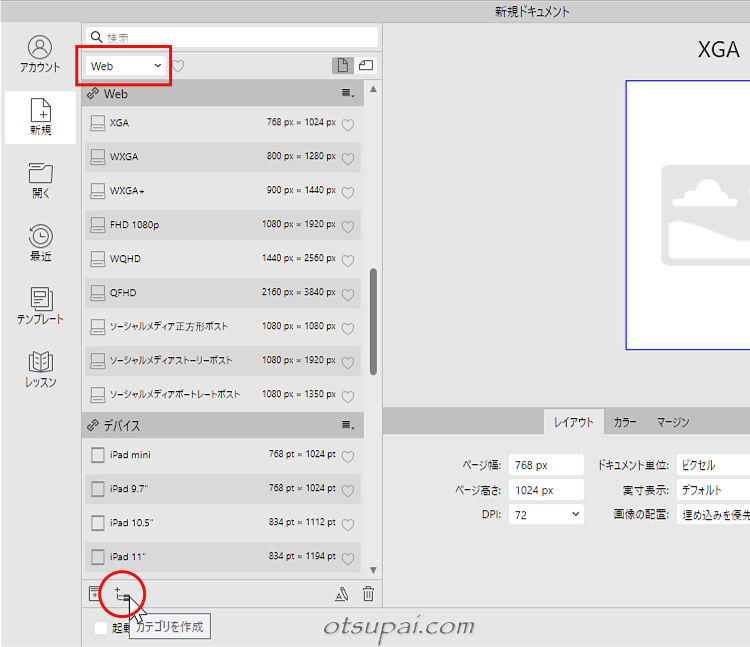The image size is (750, 647).
Task: Click the create category icon
Action: click(x=122, y=595)
